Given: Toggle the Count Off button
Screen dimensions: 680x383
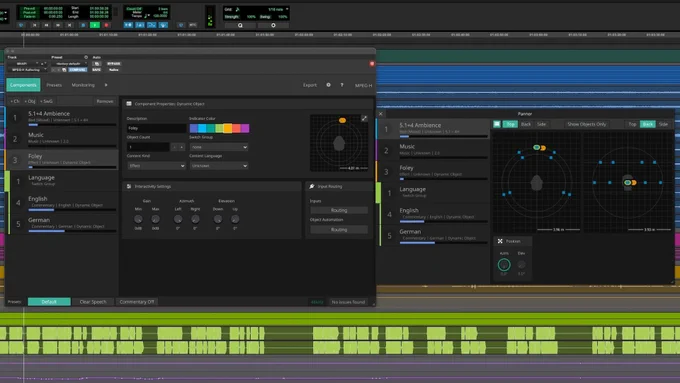Looking at the screenshot, I should tap(134, 9).
